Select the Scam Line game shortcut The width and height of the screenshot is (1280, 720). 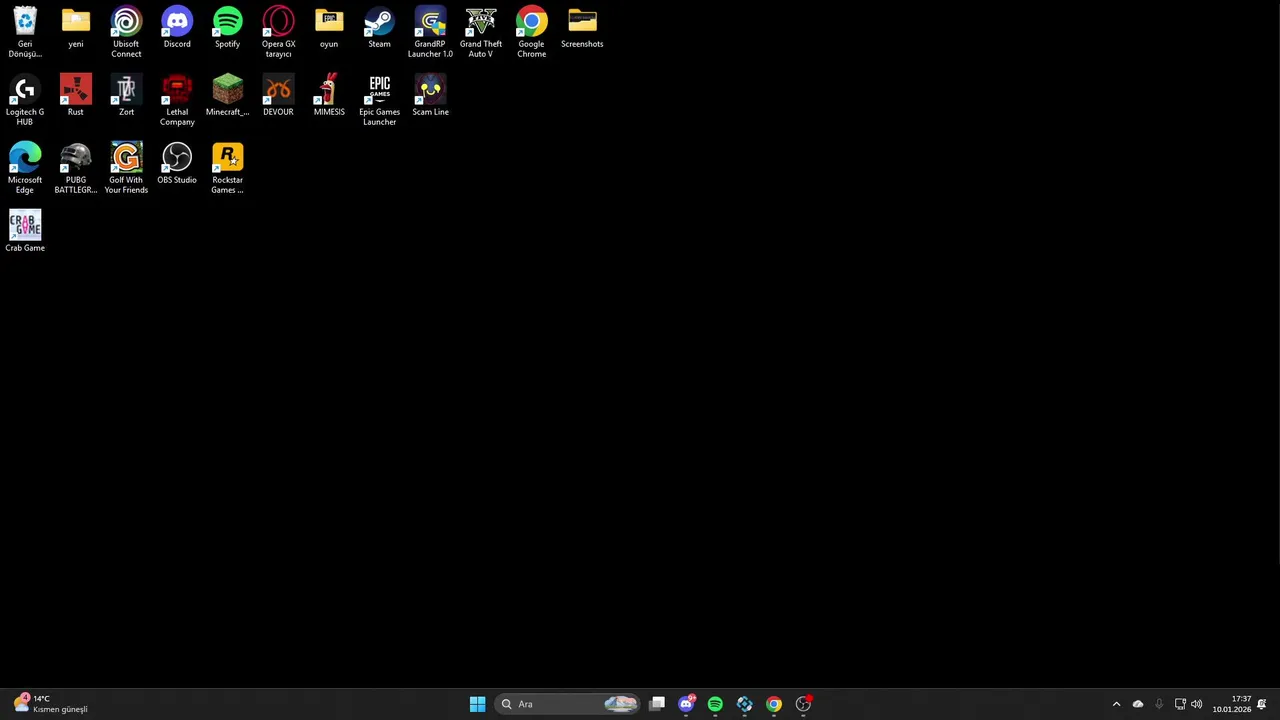pos(430,96)
